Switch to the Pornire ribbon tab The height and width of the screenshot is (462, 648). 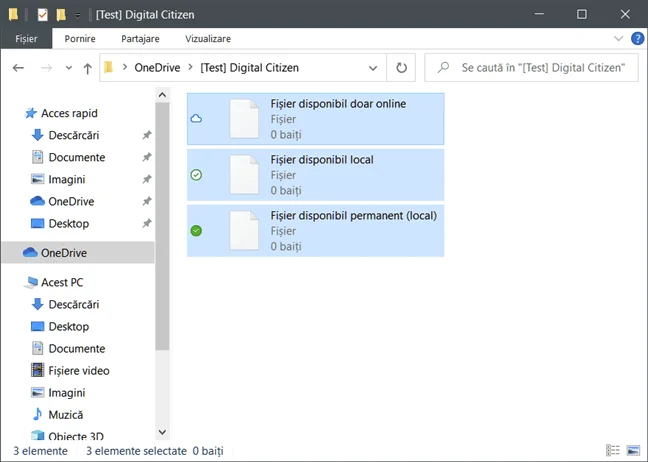(80, 38)
